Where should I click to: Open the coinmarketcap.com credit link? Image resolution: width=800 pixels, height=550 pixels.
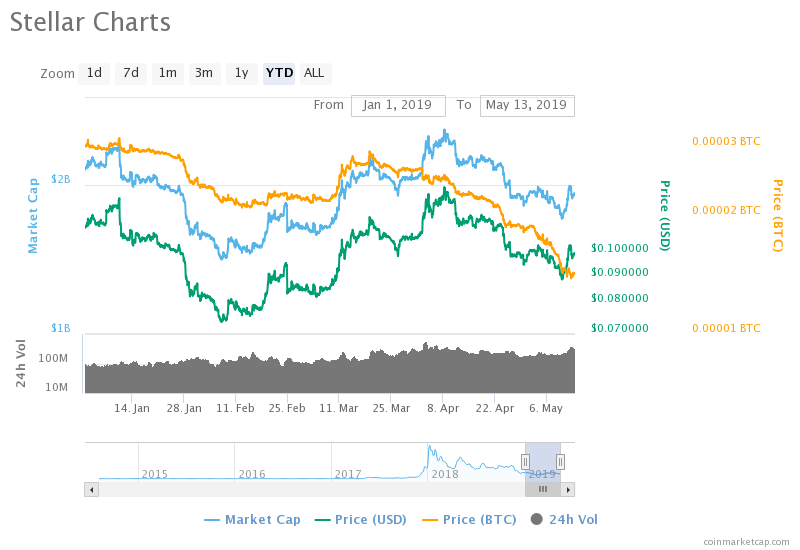(x=746, y=541)
